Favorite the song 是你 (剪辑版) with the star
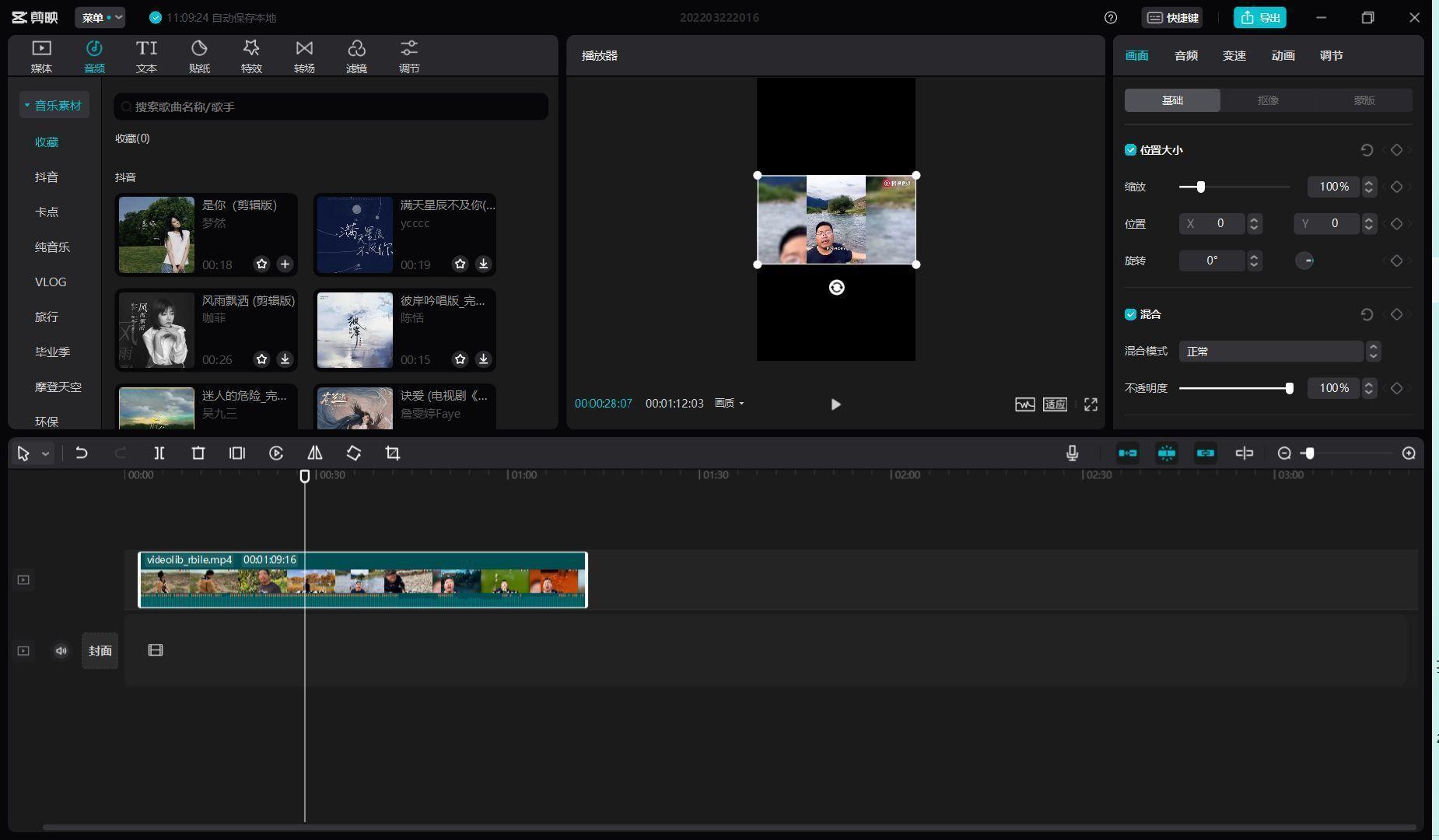The height and width of the screenshot is (840, 1439). pos(262,264)
